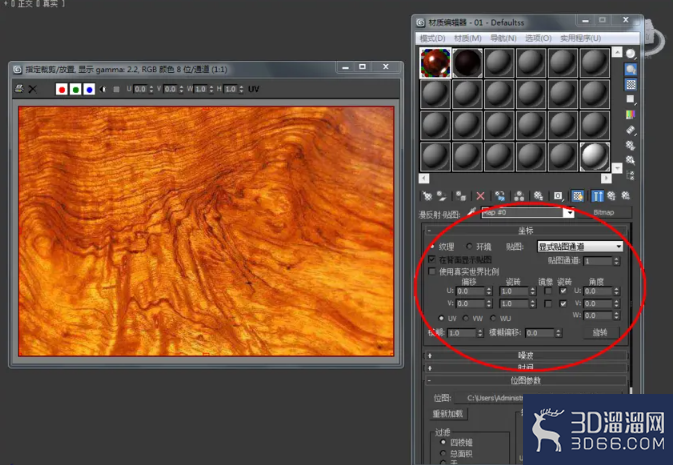Image resolution: width=673 pixels, height=465 pixels.
Task: Select the 纹理 radio button
Action: (x=432, y=246)
